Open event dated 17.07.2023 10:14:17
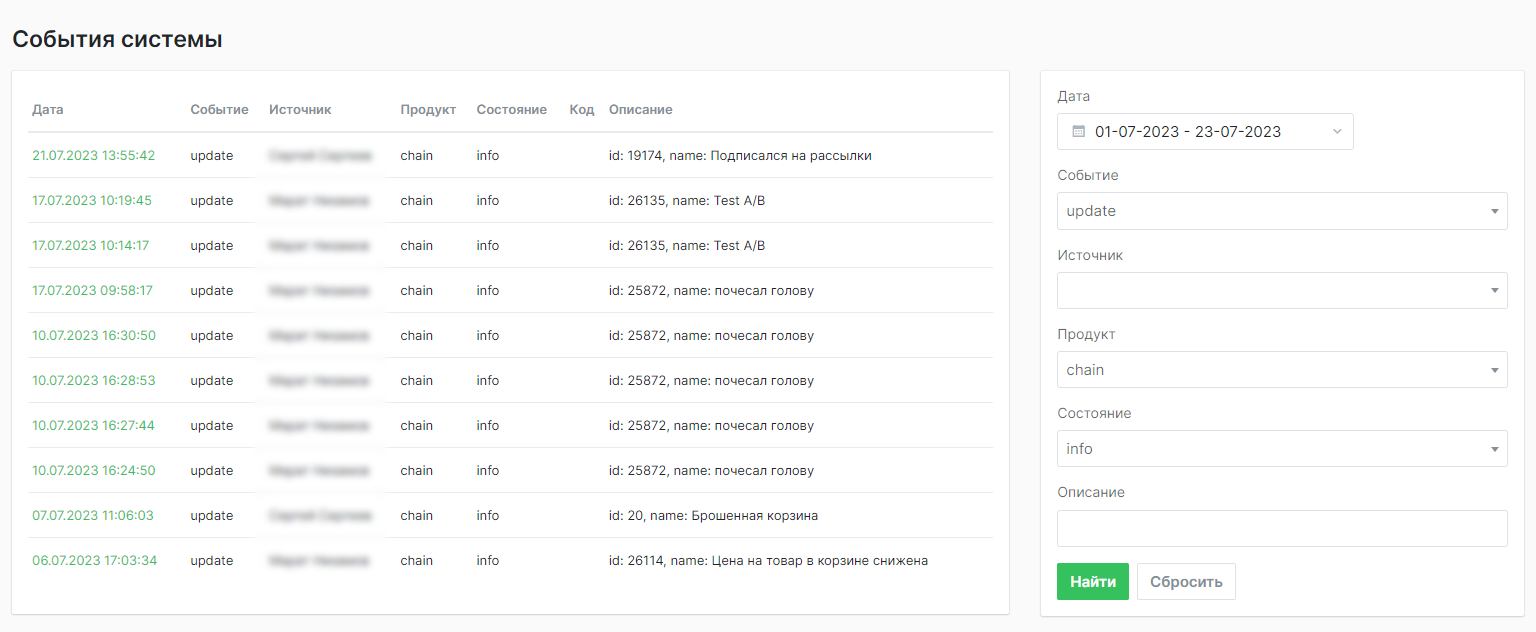Screen dimensions: 1536x632 pyautogui.click(x=91, y=245)
